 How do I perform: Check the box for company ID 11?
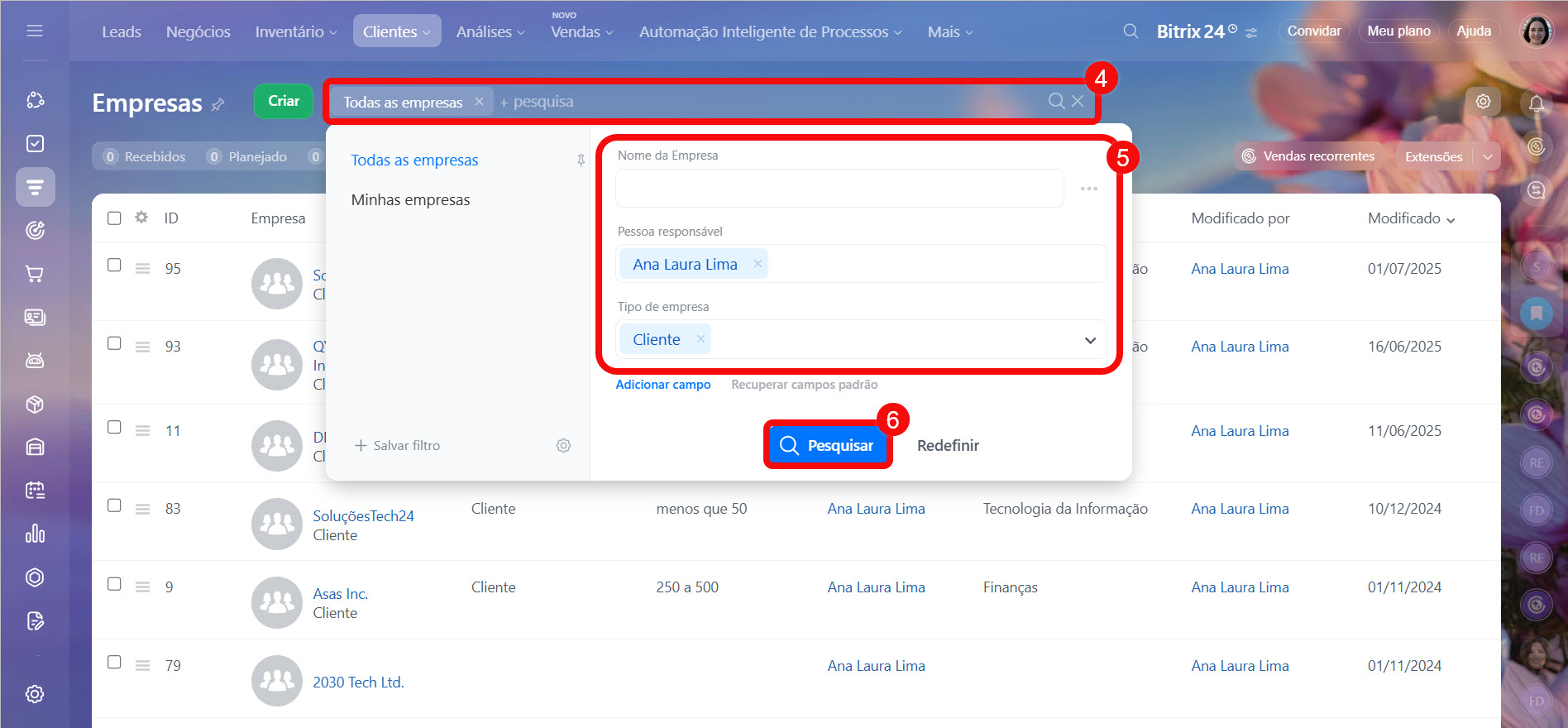pyautogui.click(x=114, y=427)
